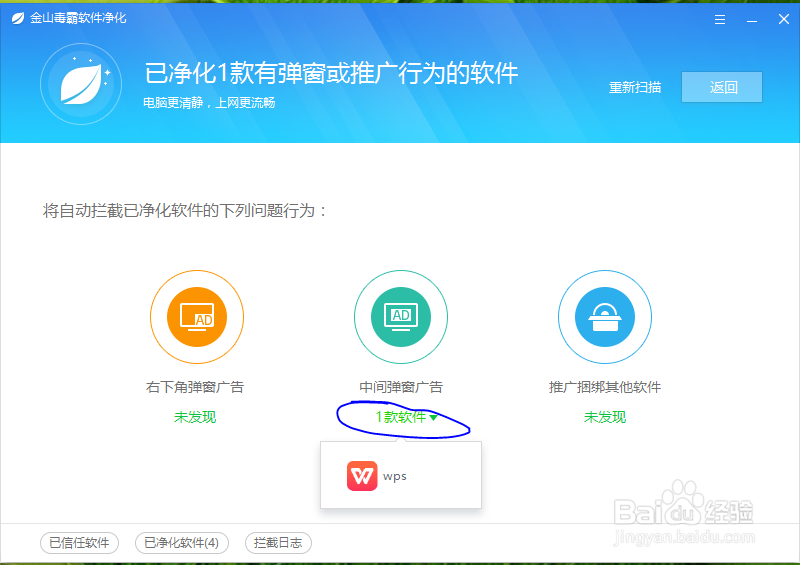Click 未发现 under 推广捆绑其他软件
Screen dimensions: 800x565
click(605, 417)
